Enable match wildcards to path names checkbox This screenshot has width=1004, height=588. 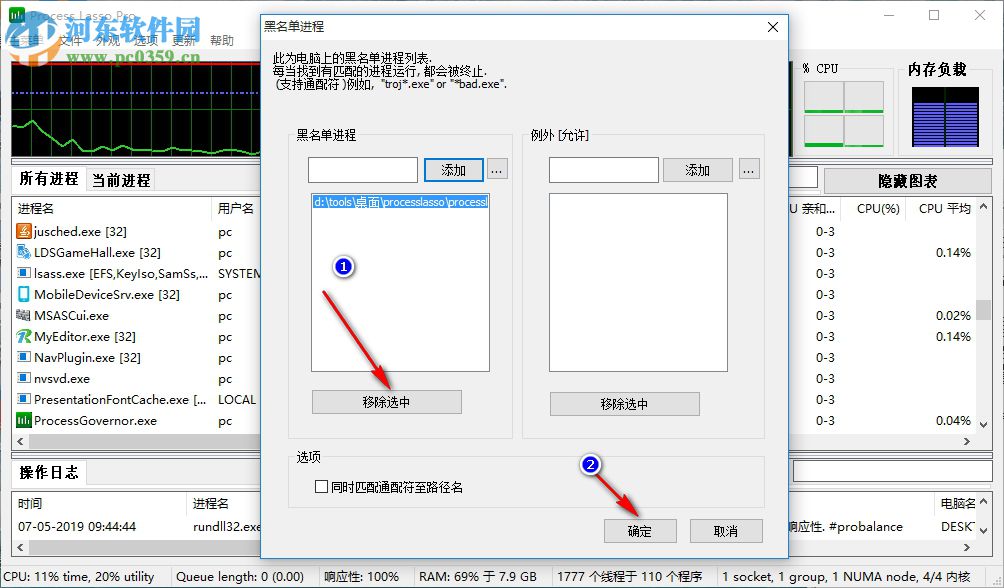pos(321,487)
